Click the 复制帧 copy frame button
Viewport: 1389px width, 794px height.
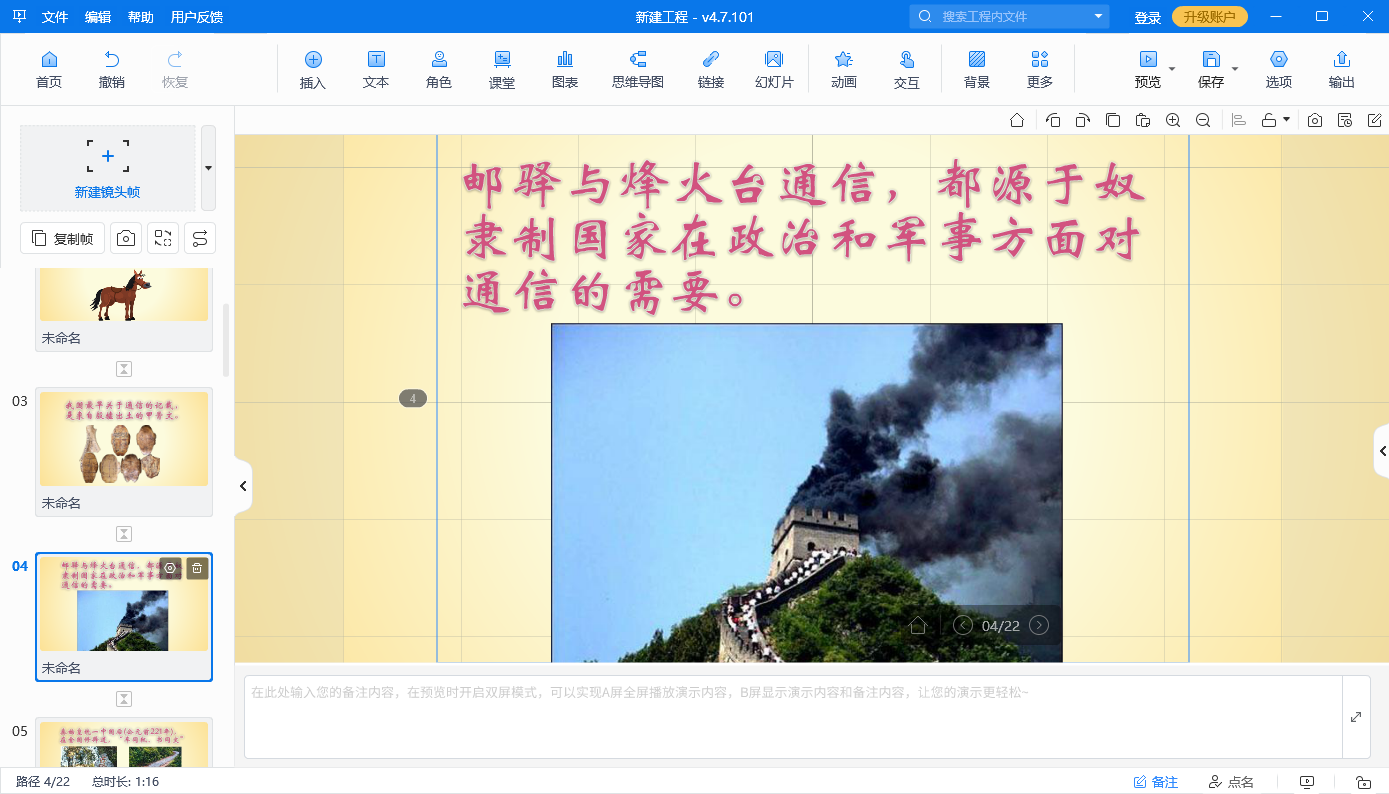click(x=62, y=238)
